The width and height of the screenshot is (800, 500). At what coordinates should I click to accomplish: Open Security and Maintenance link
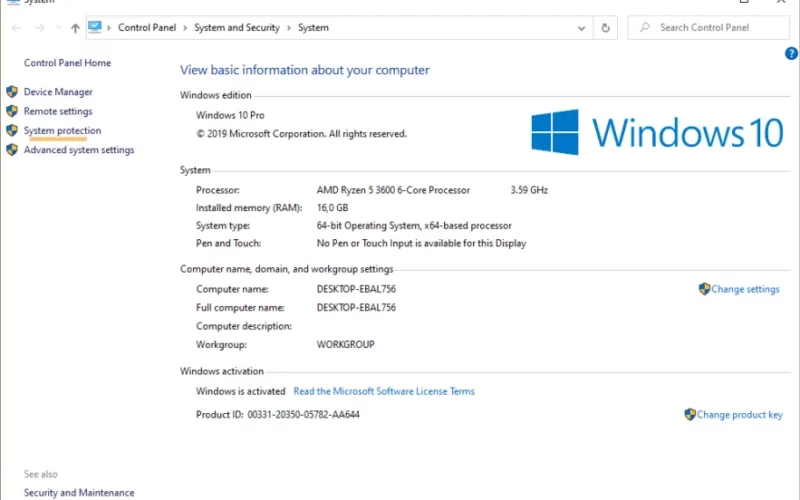[79, 492]
